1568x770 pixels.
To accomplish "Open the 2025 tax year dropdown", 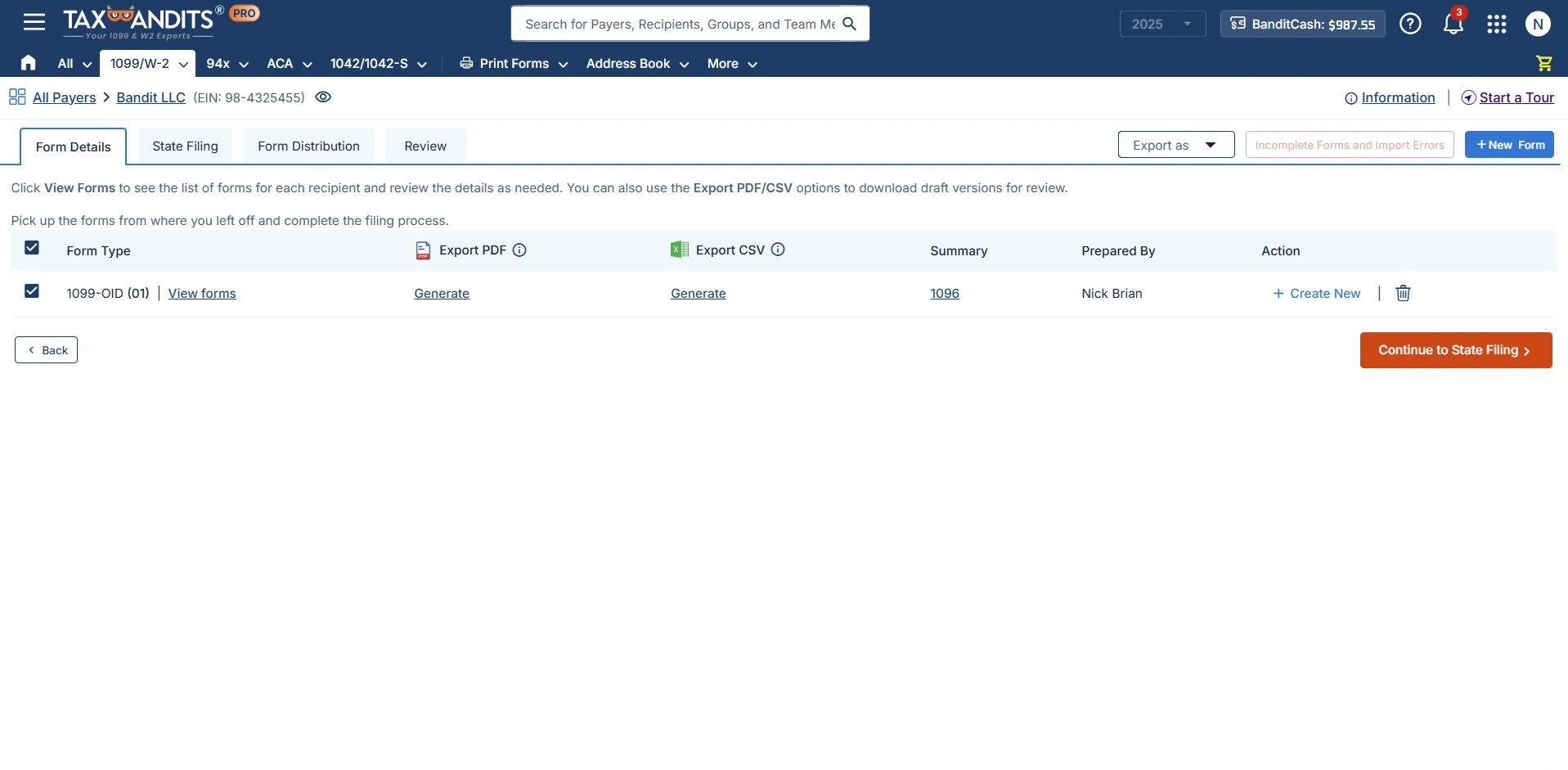I will click(1162, 24).
